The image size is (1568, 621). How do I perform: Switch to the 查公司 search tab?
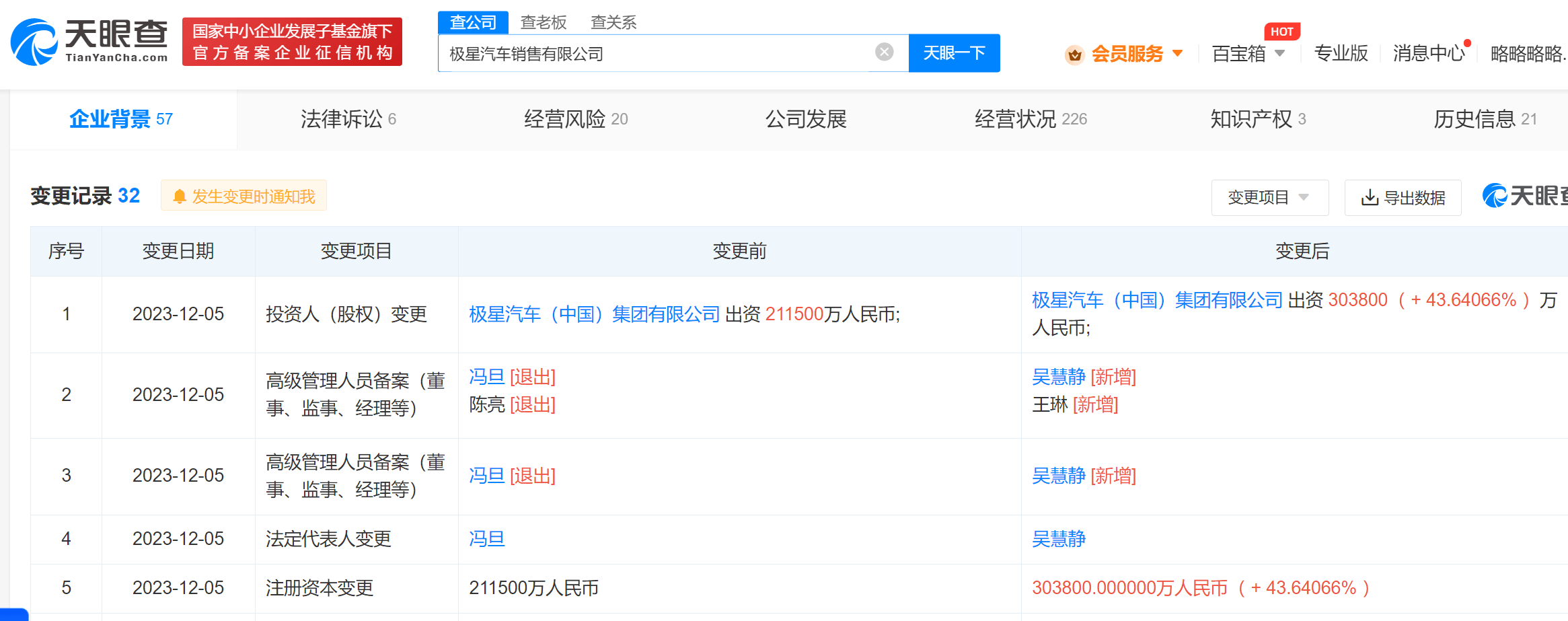point(473,22)
